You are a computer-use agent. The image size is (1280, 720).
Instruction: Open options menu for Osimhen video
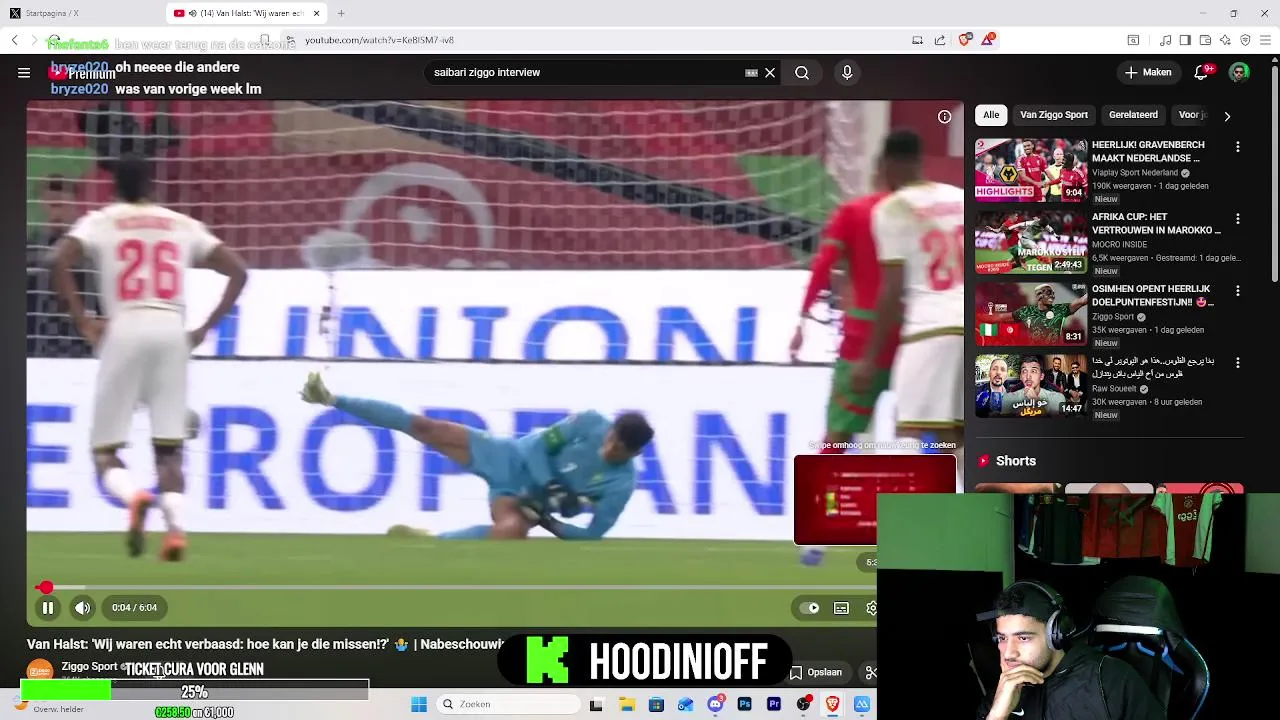(1238, 291)
